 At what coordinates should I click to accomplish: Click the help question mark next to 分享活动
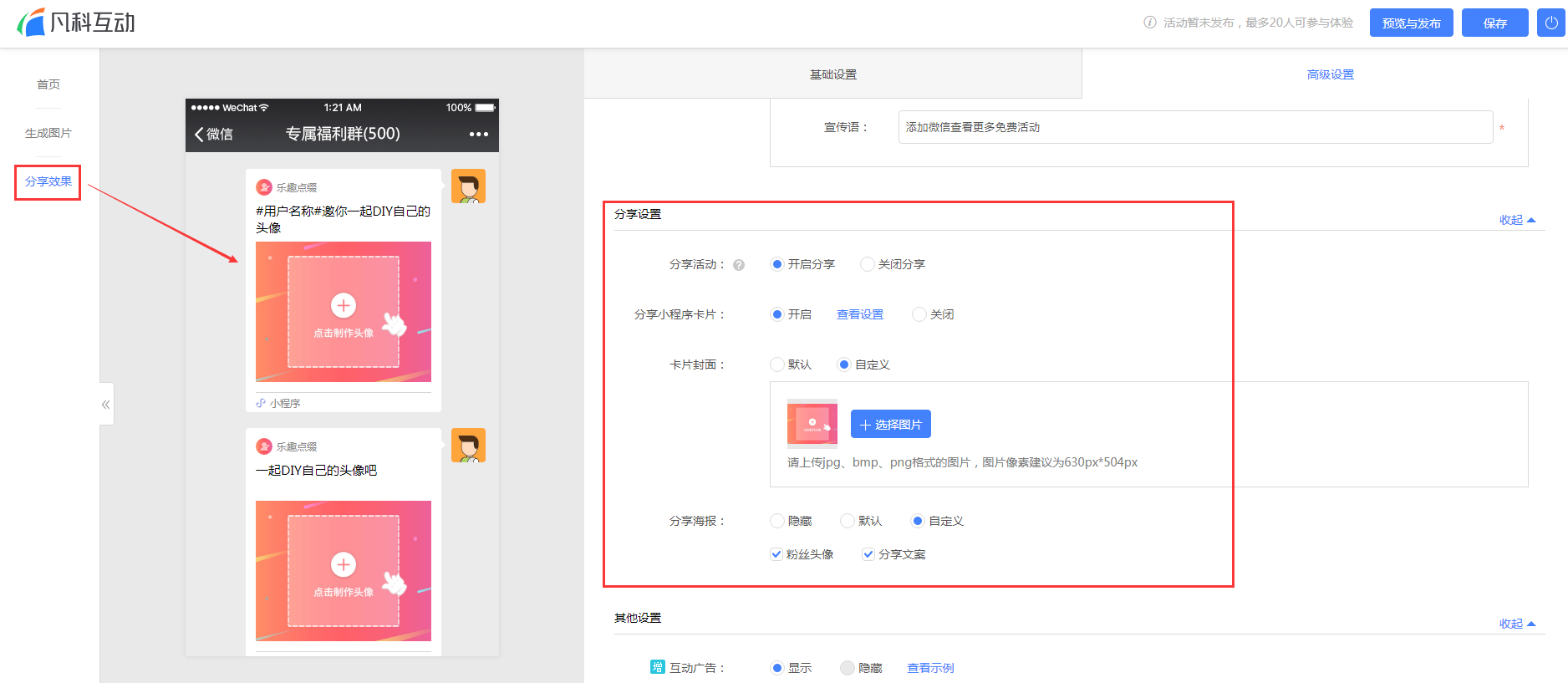[739, 265]
